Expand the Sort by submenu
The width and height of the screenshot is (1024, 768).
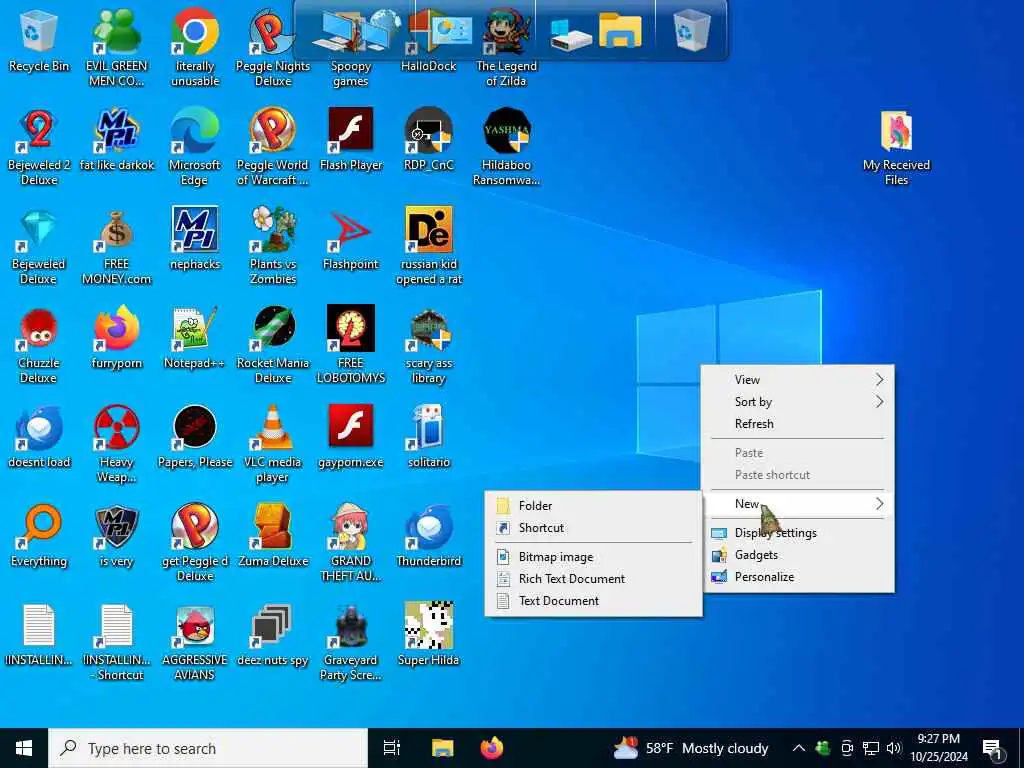click(797, 402)
